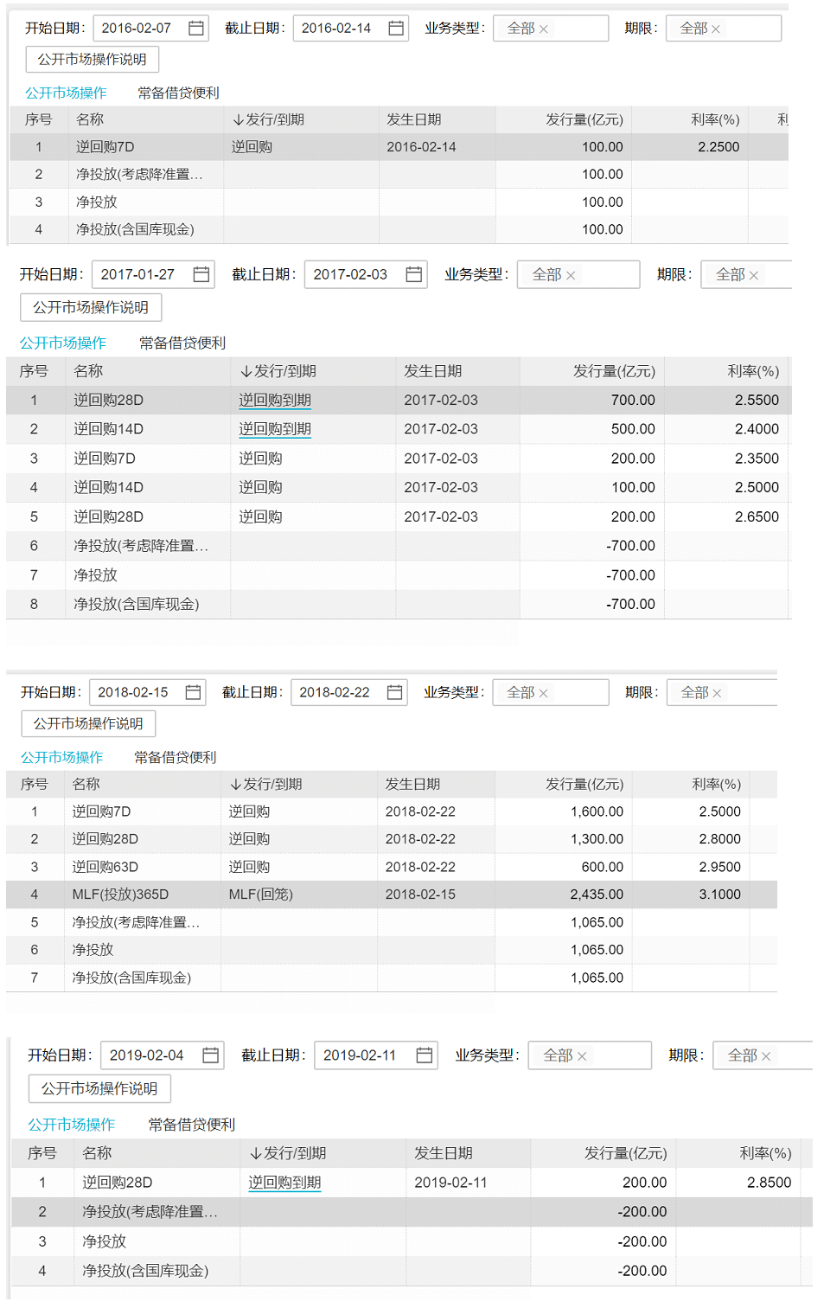Open calendar picker for end date 2018-02-22
Viewport: 831px width, 1308px height.
click(x=395, y=692)
